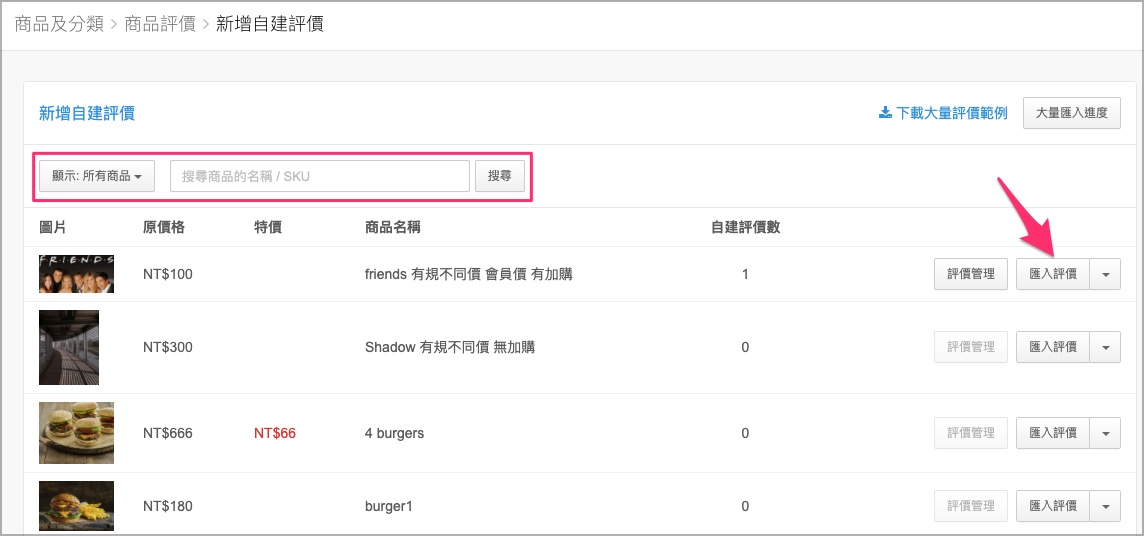Open the dropdown arrow in 4 burgers row
The width and height of the screenshot is (1144, 536).
[1105, 433]
